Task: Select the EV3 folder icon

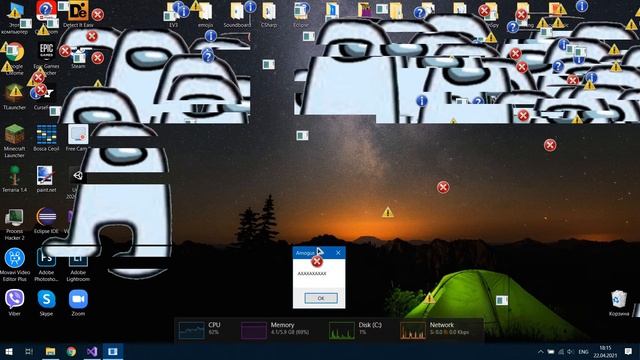Action: pos(173,15)
